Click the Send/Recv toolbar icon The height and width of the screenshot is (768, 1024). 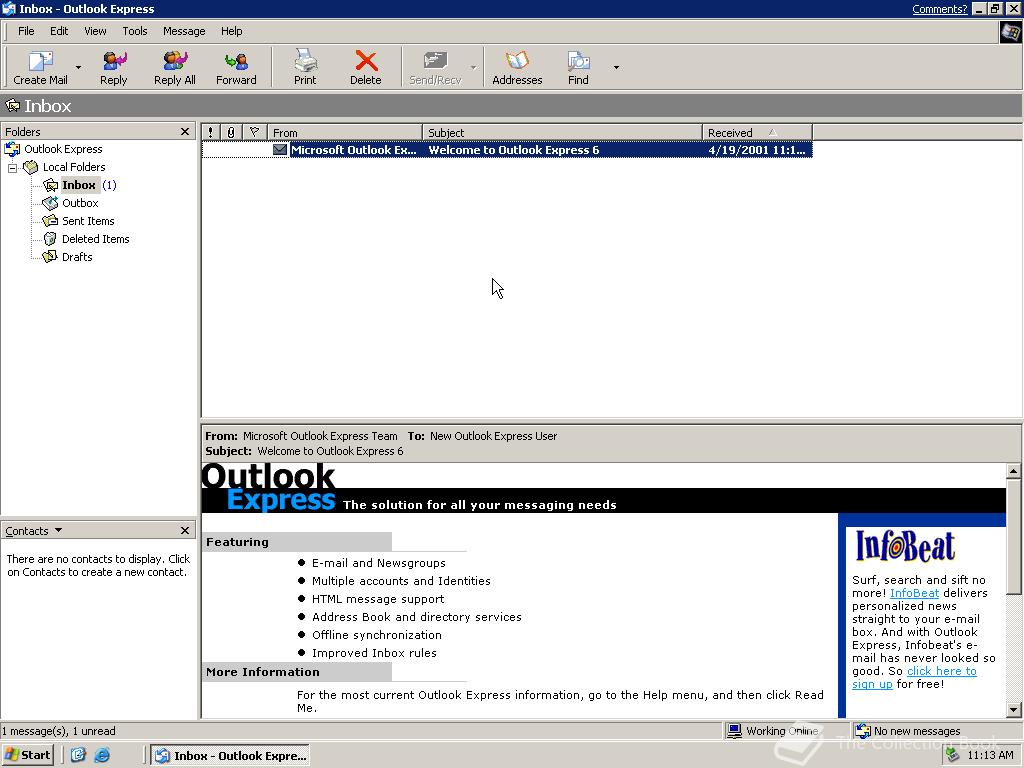435,61
